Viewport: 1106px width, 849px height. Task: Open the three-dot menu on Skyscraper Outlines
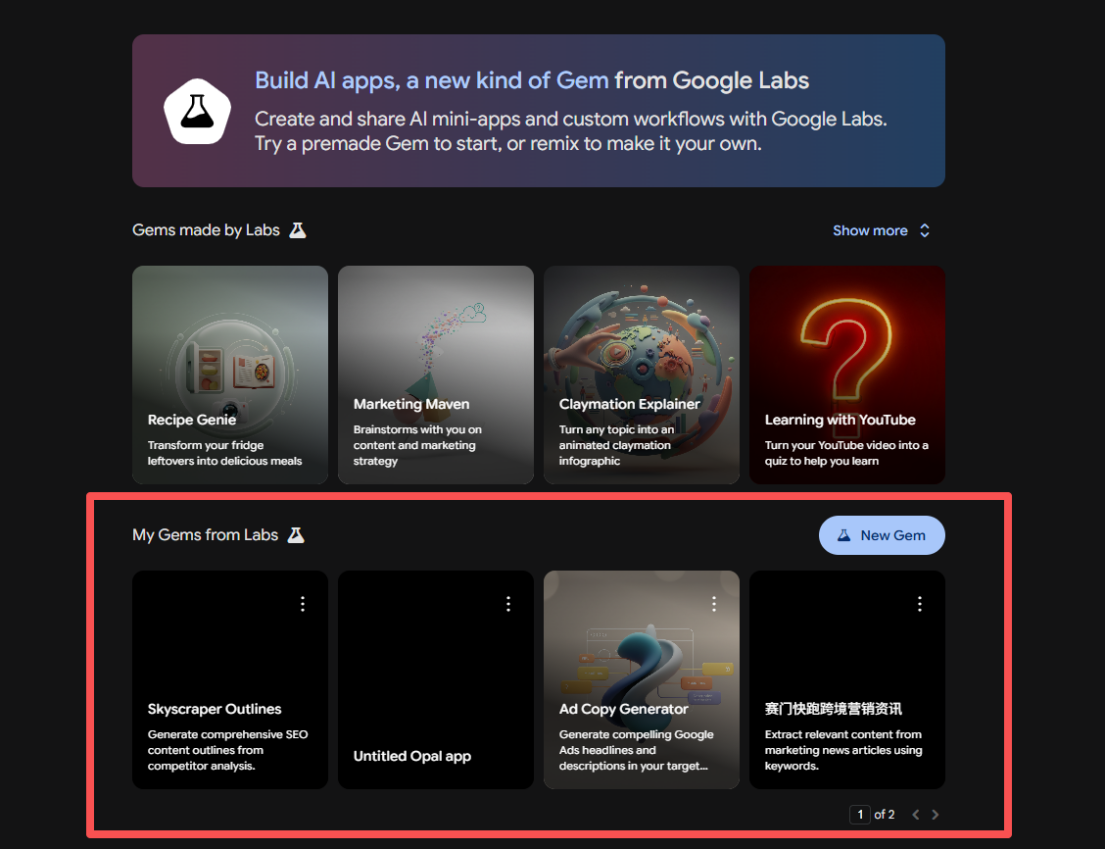pyautogui.click(x=303, y=604)
